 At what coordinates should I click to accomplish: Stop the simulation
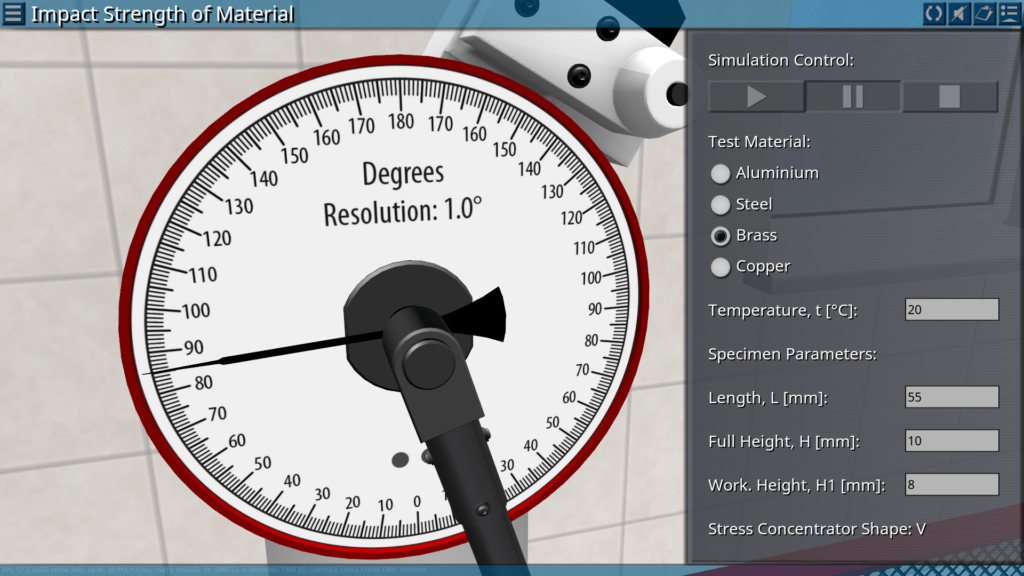click(949, 97)
